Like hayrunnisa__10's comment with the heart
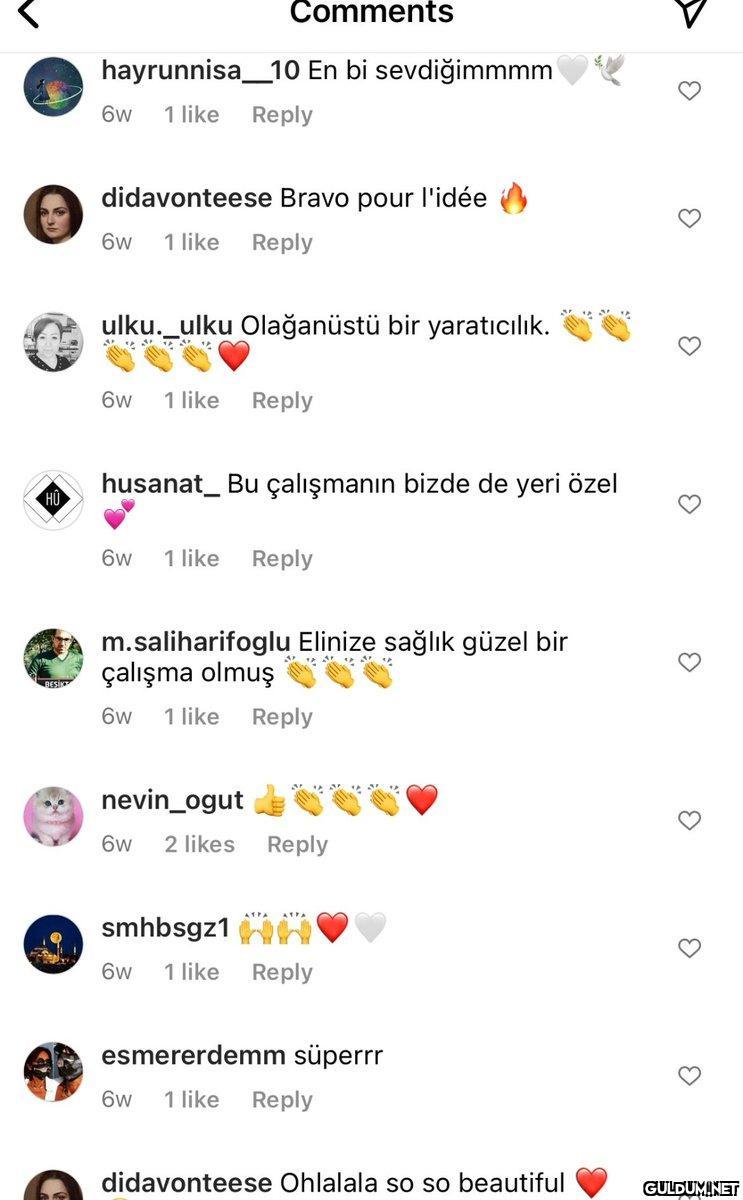 coord(689,91)
